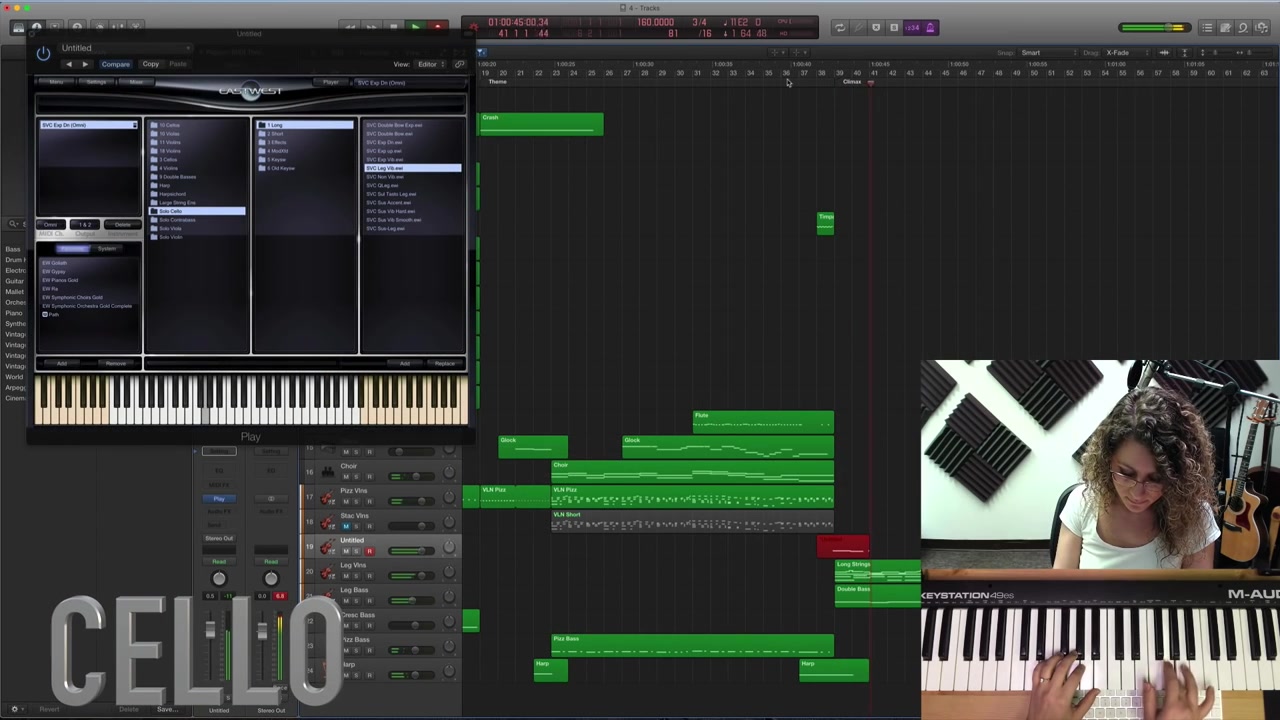This screenshot has height=720, width=1280.
Task: Select the red recording region on track 19
Action: 843,546
